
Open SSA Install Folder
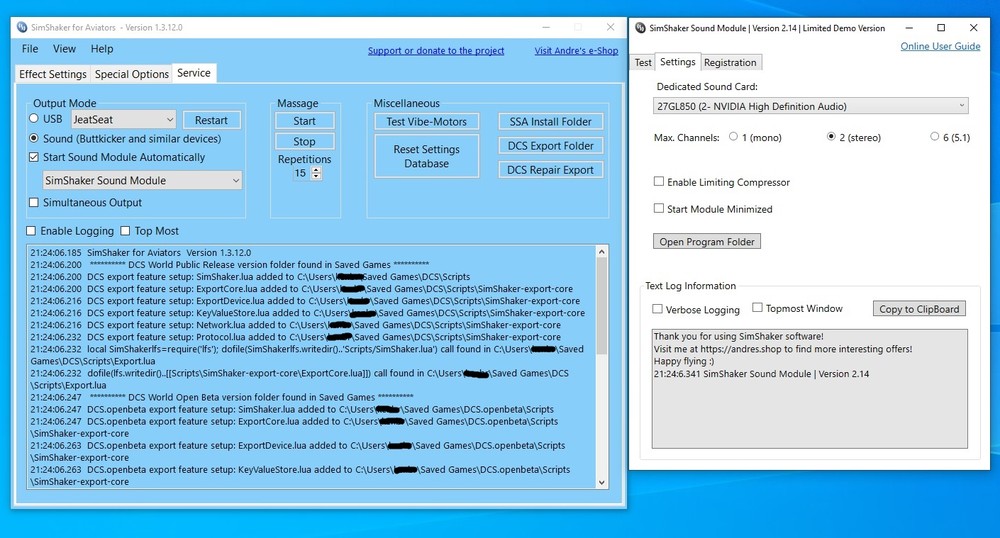(550, 121)
